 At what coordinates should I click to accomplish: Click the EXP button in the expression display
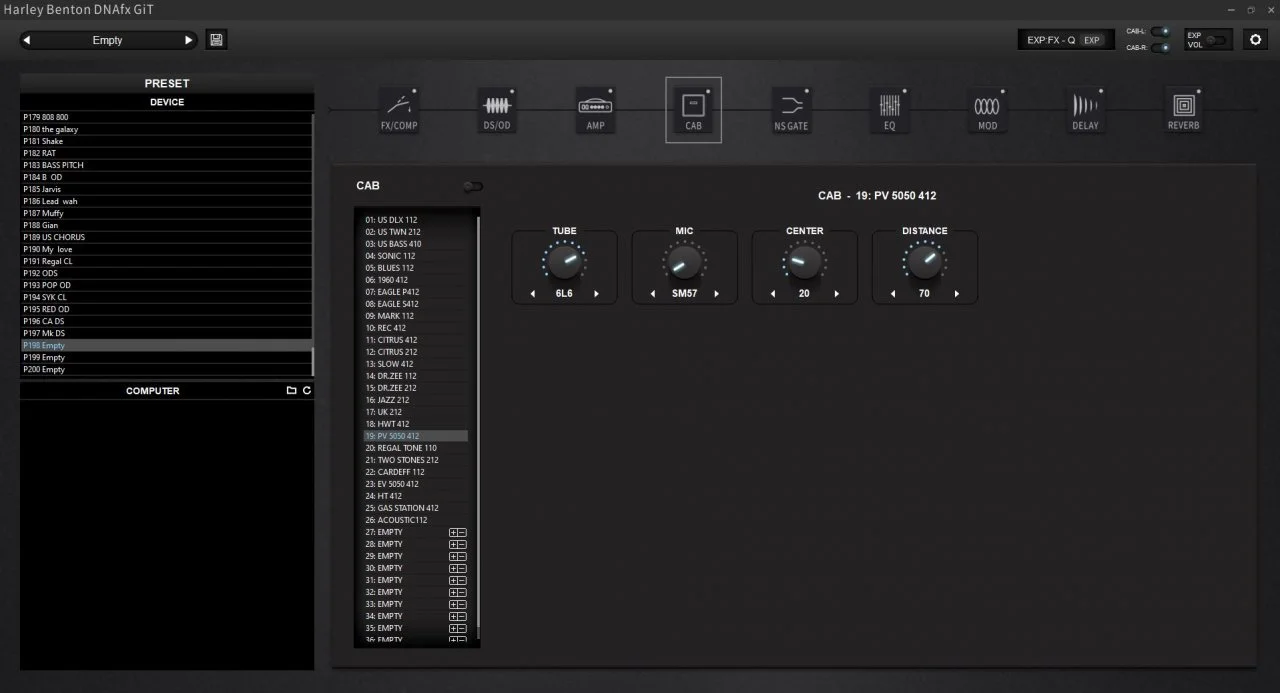[x=1092, y=40]
